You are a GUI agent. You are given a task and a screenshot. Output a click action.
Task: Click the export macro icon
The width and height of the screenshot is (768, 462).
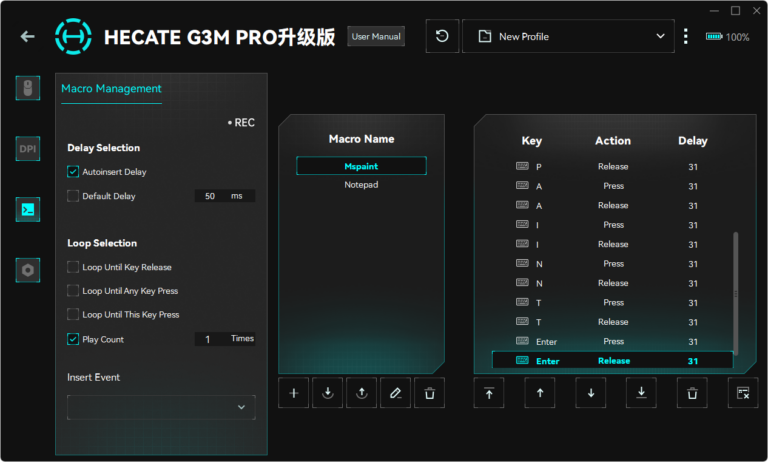tap(361, 393)
